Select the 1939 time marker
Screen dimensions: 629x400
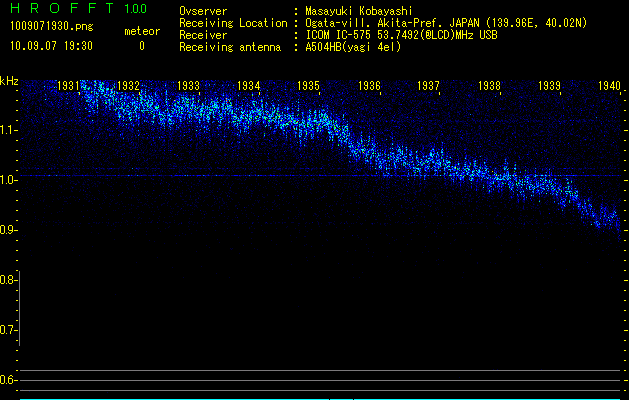coord(549,87)
